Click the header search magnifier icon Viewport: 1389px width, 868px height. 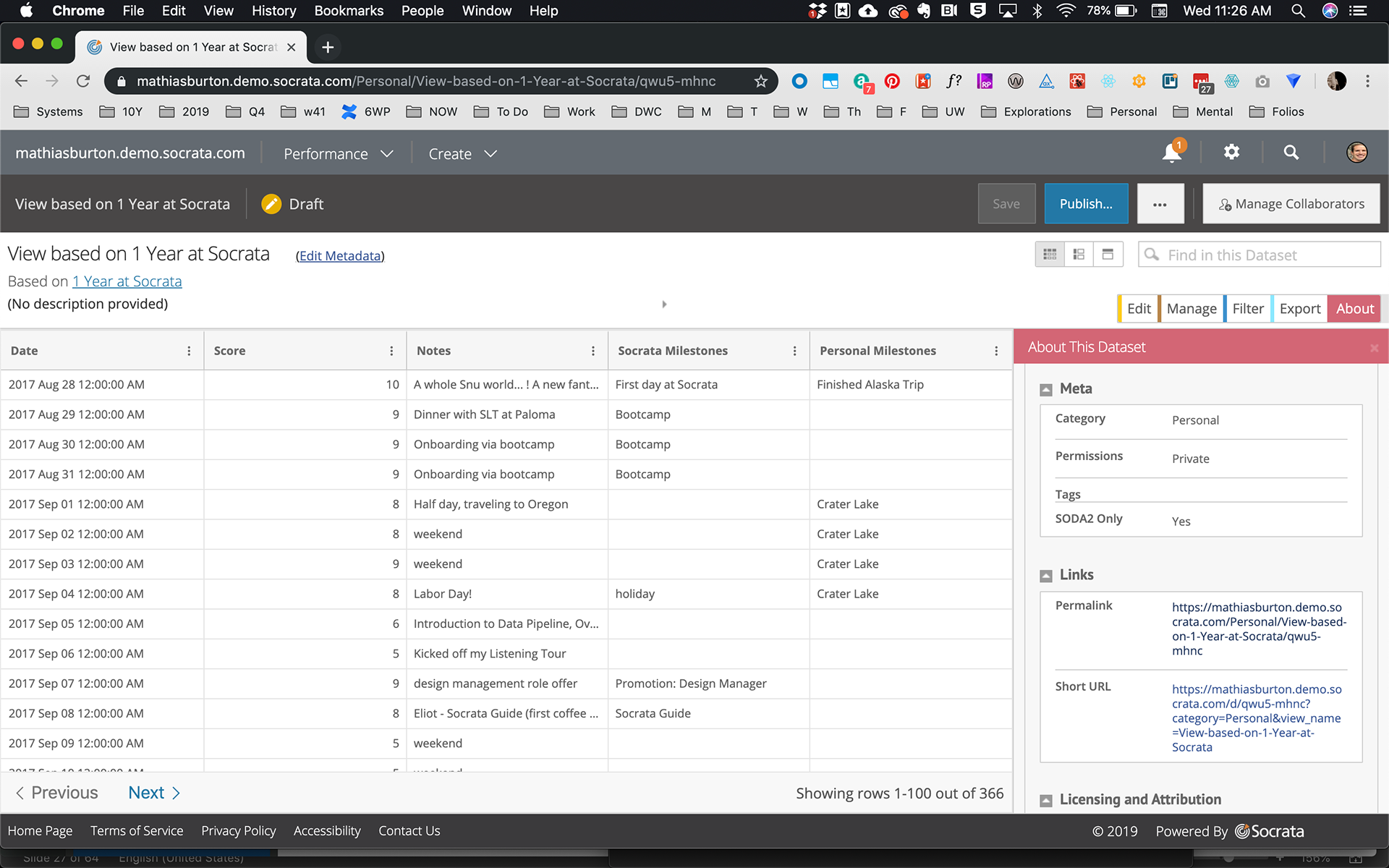pos(1291,153)
